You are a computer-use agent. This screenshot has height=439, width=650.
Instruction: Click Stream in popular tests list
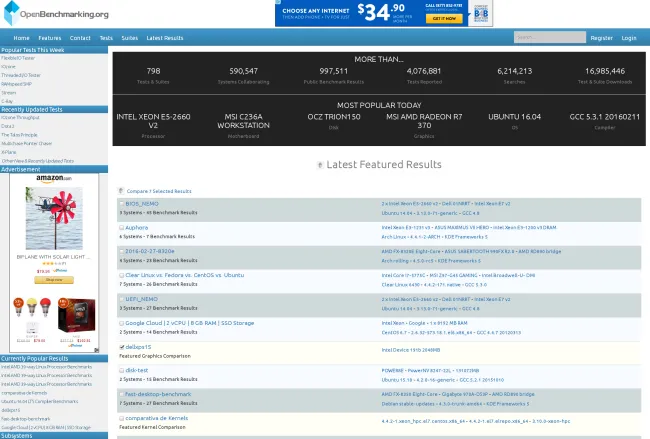coord(9,93)
